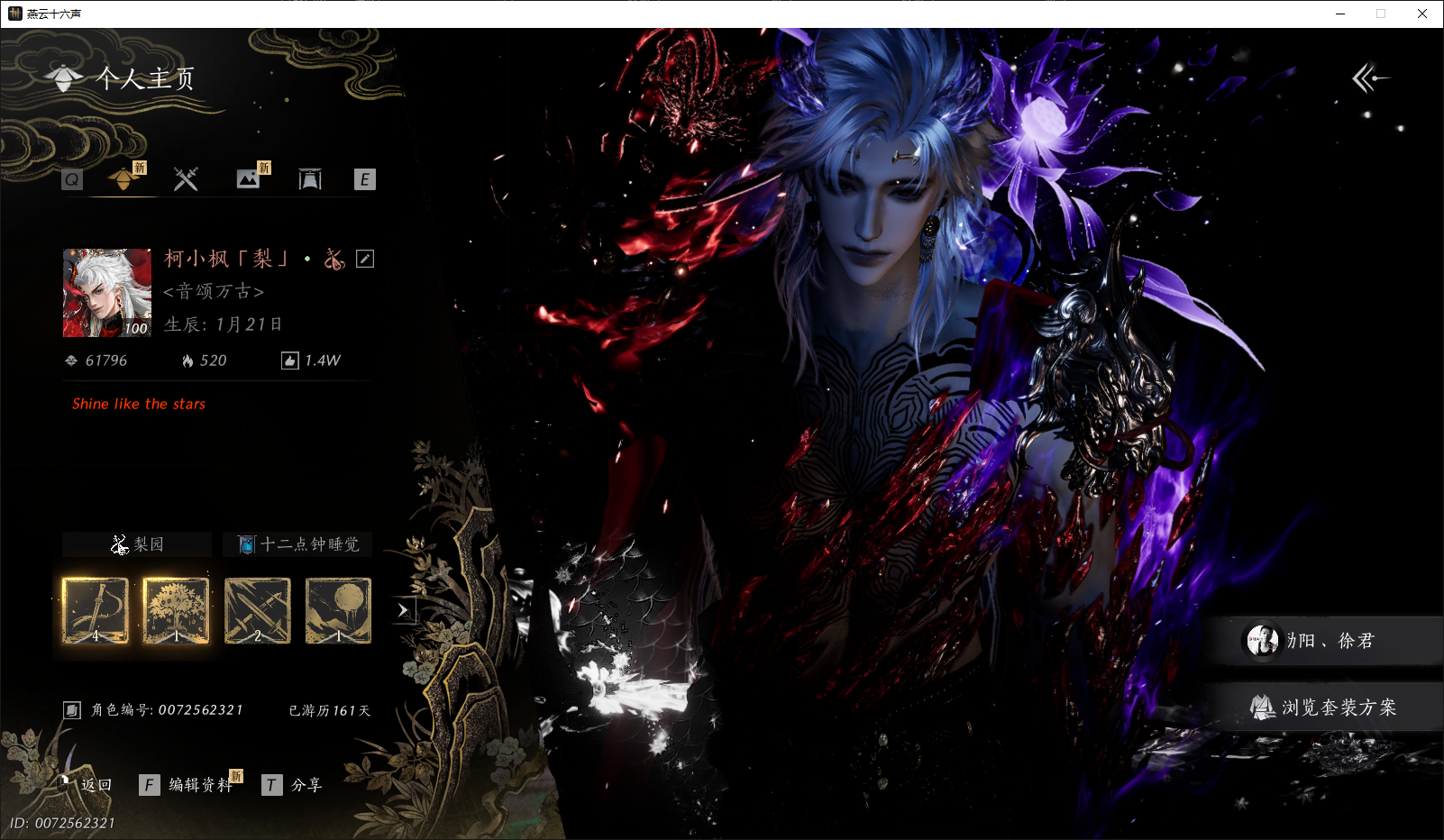The width and height of the screenshot is (1444, 840).
Task: Click the 生辰: 1月21日 birthday text
Action: 224,324
